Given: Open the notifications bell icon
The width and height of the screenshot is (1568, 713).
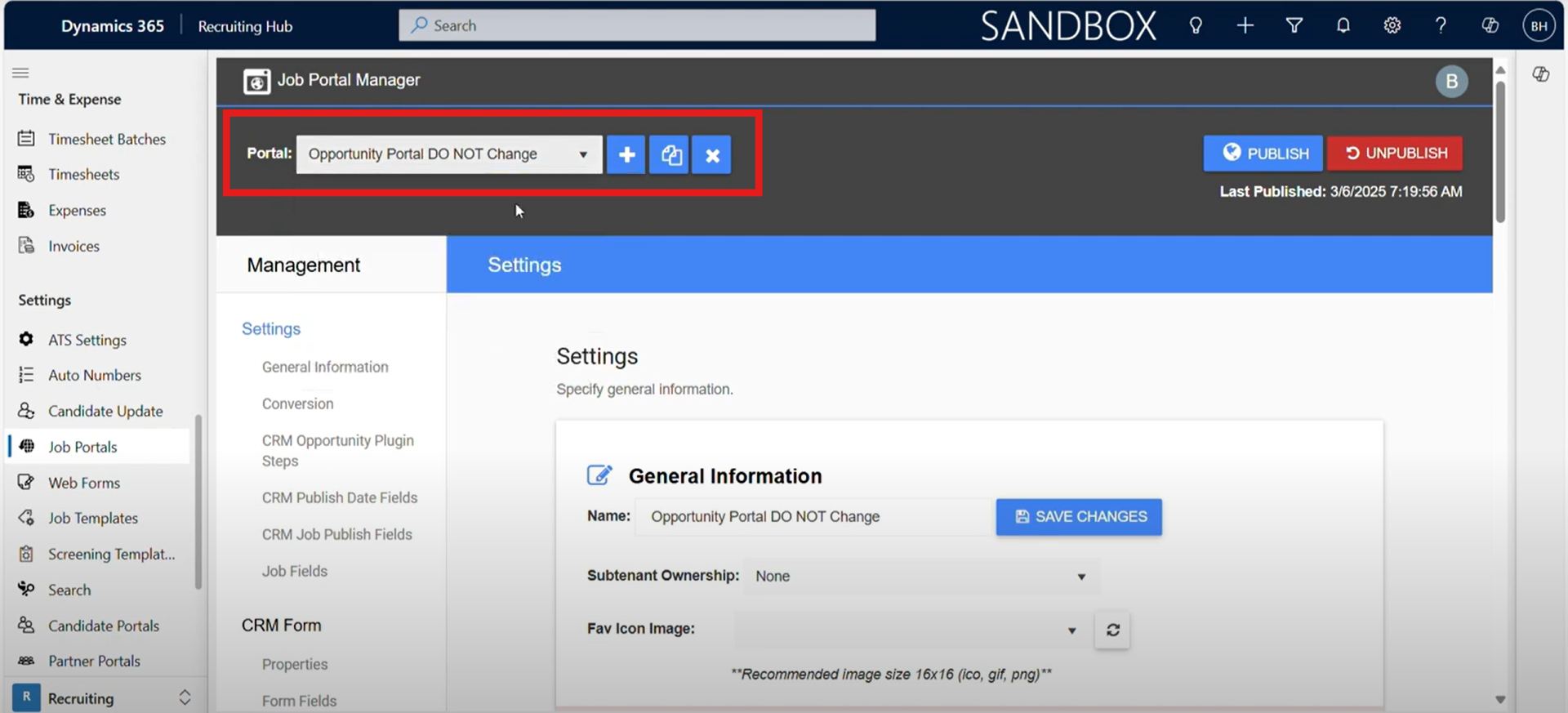Looking at the screenshot, I should [1343, 25].
